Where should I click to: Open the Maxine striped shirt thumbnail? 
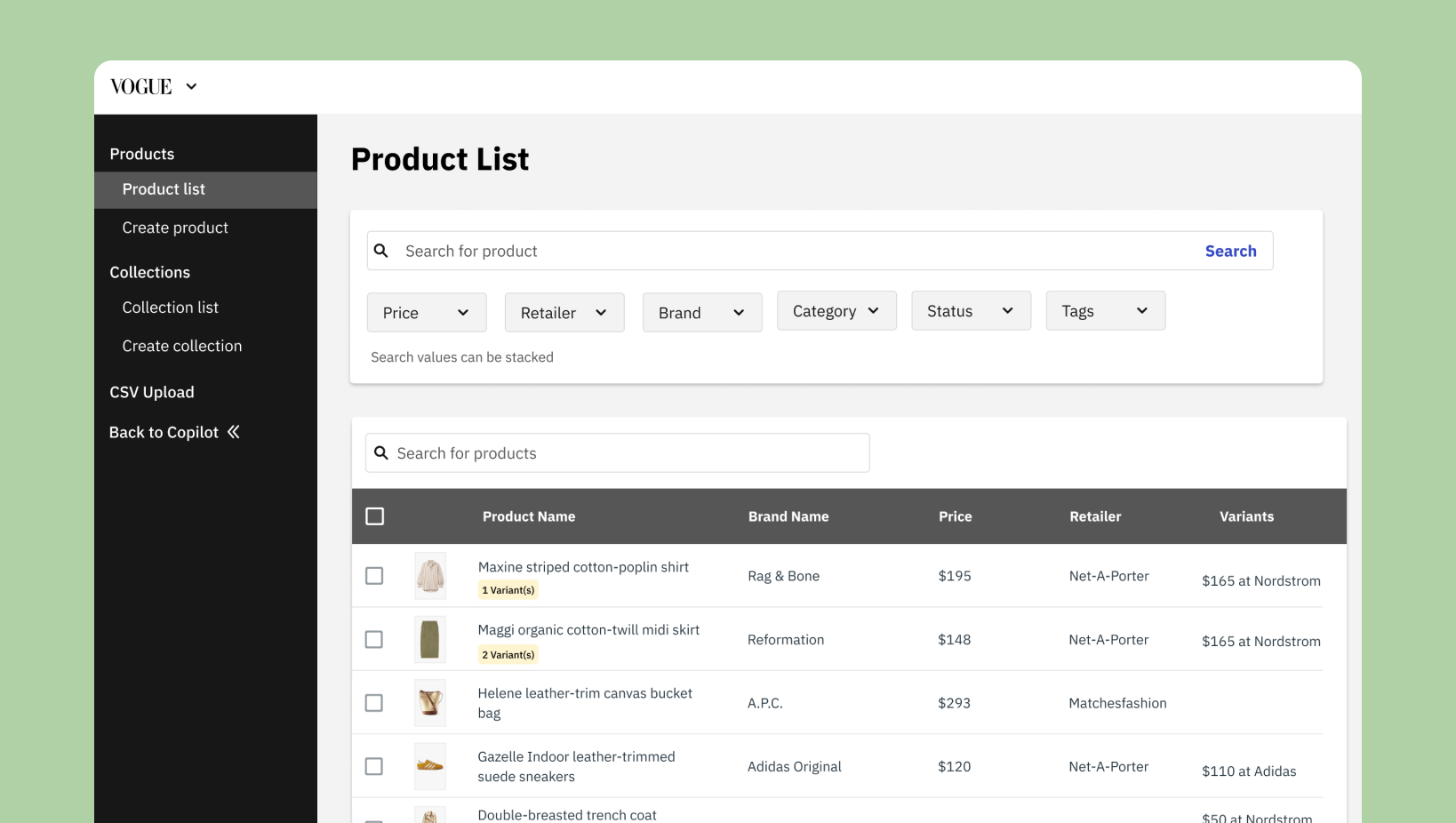click(430, 576)
